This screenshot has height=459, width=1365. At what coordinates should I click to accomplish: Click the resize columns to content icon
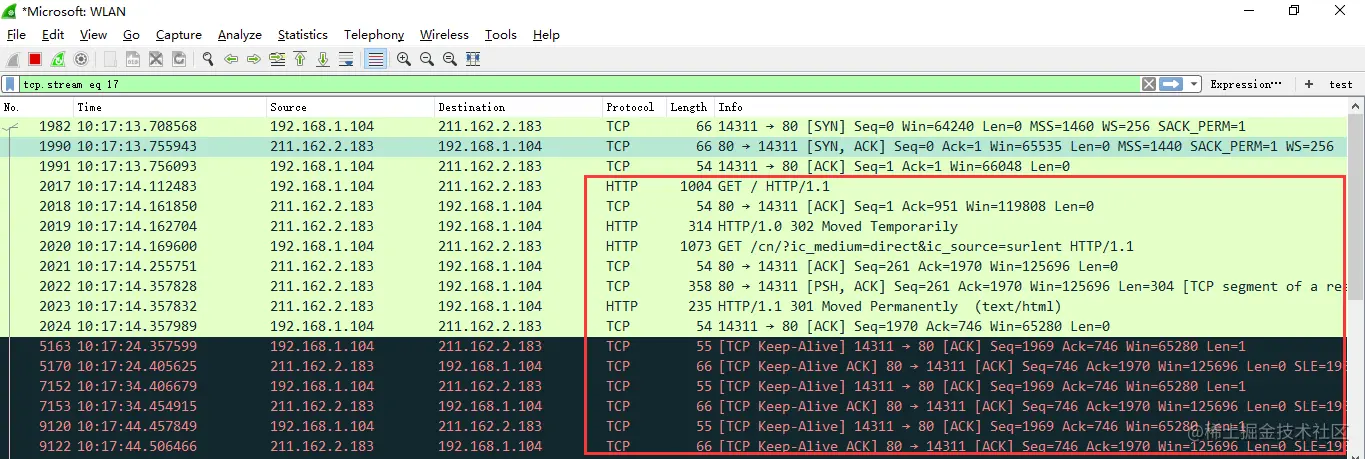coord(473,59)
